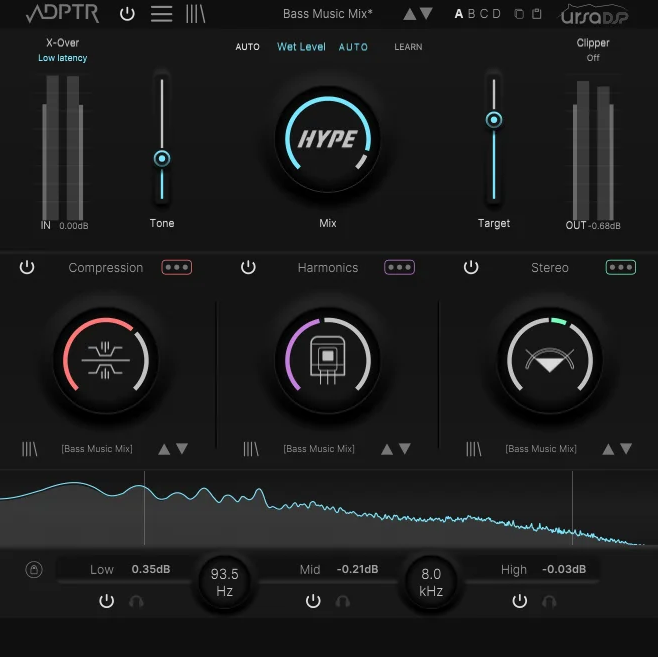
Task: Previous Compression preset up arrow
Action: (164, 449)
